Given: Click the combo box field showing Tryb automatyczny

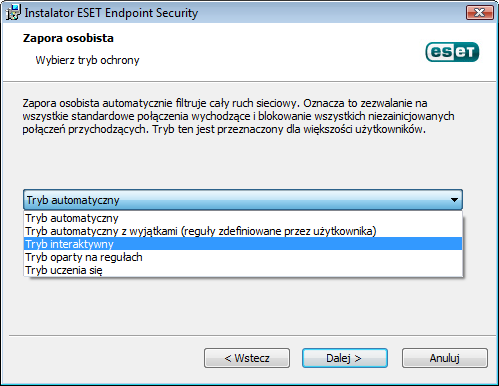Looking at the screenshot, I should pyautogui.click(x=243, y=200).
